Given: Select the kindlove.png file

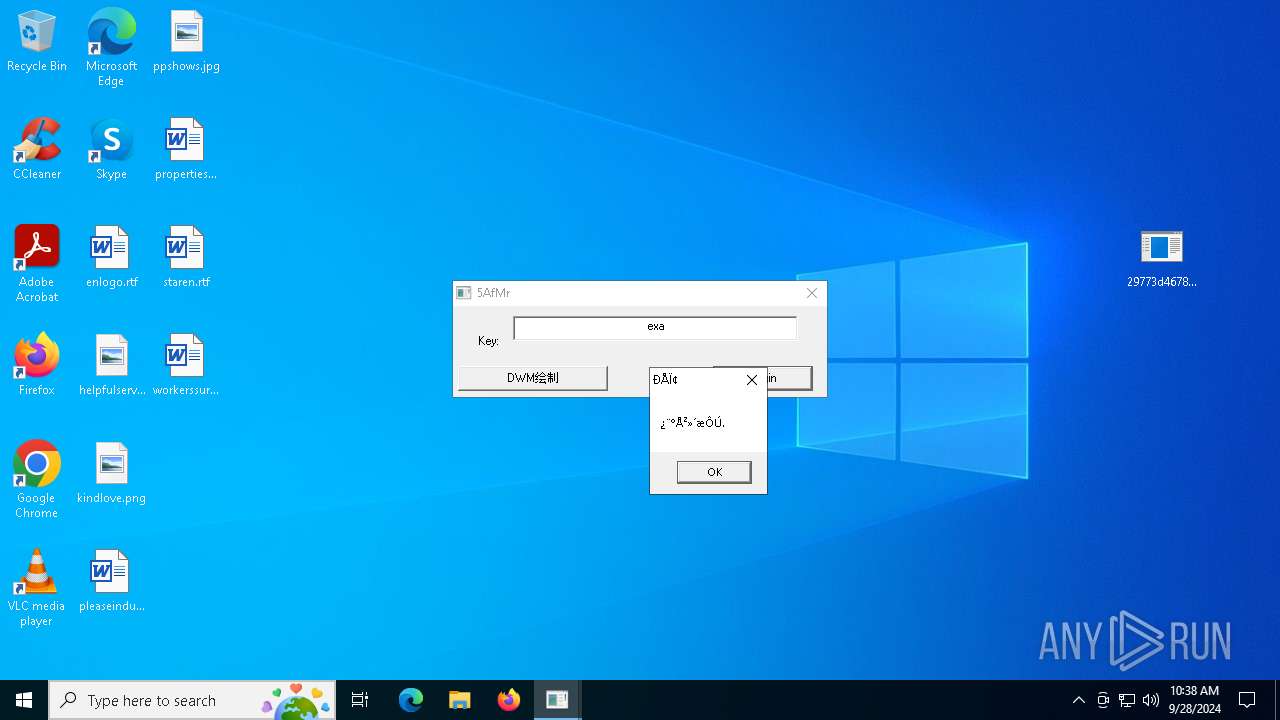Looking at the screenshot, I should tap(111, 474).
